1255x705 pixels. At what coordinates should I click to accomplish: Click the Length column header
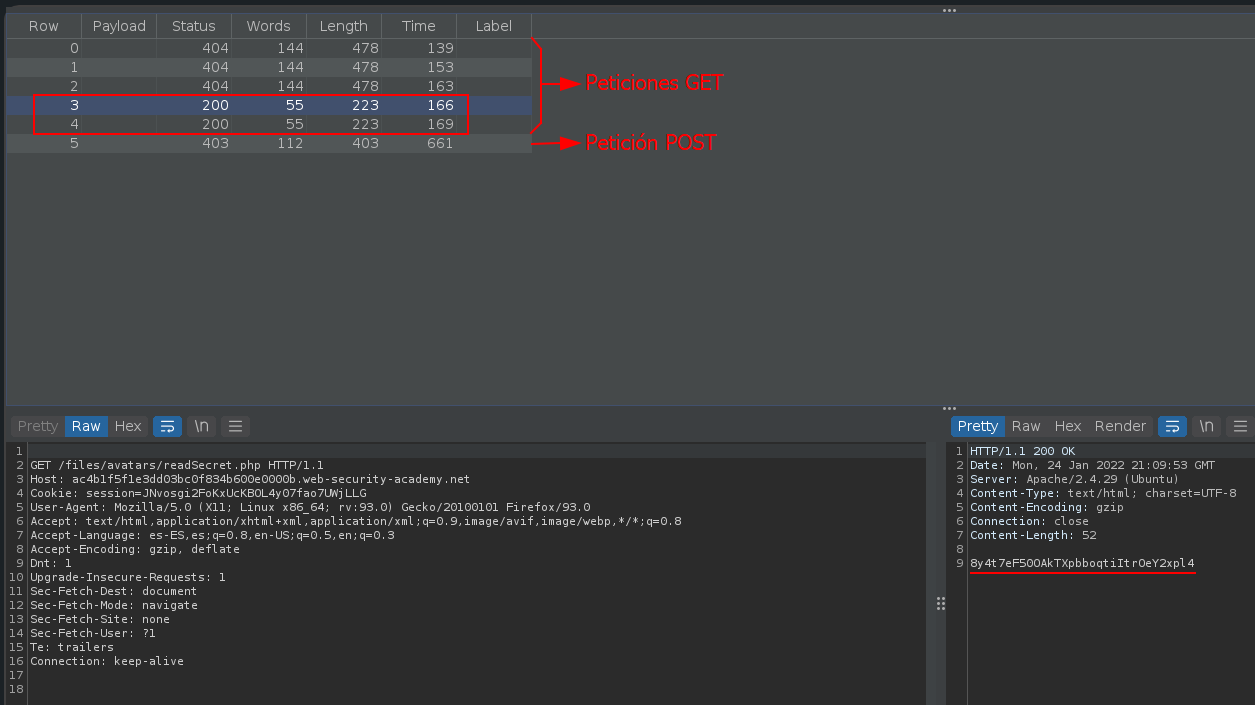coord(343,25)
